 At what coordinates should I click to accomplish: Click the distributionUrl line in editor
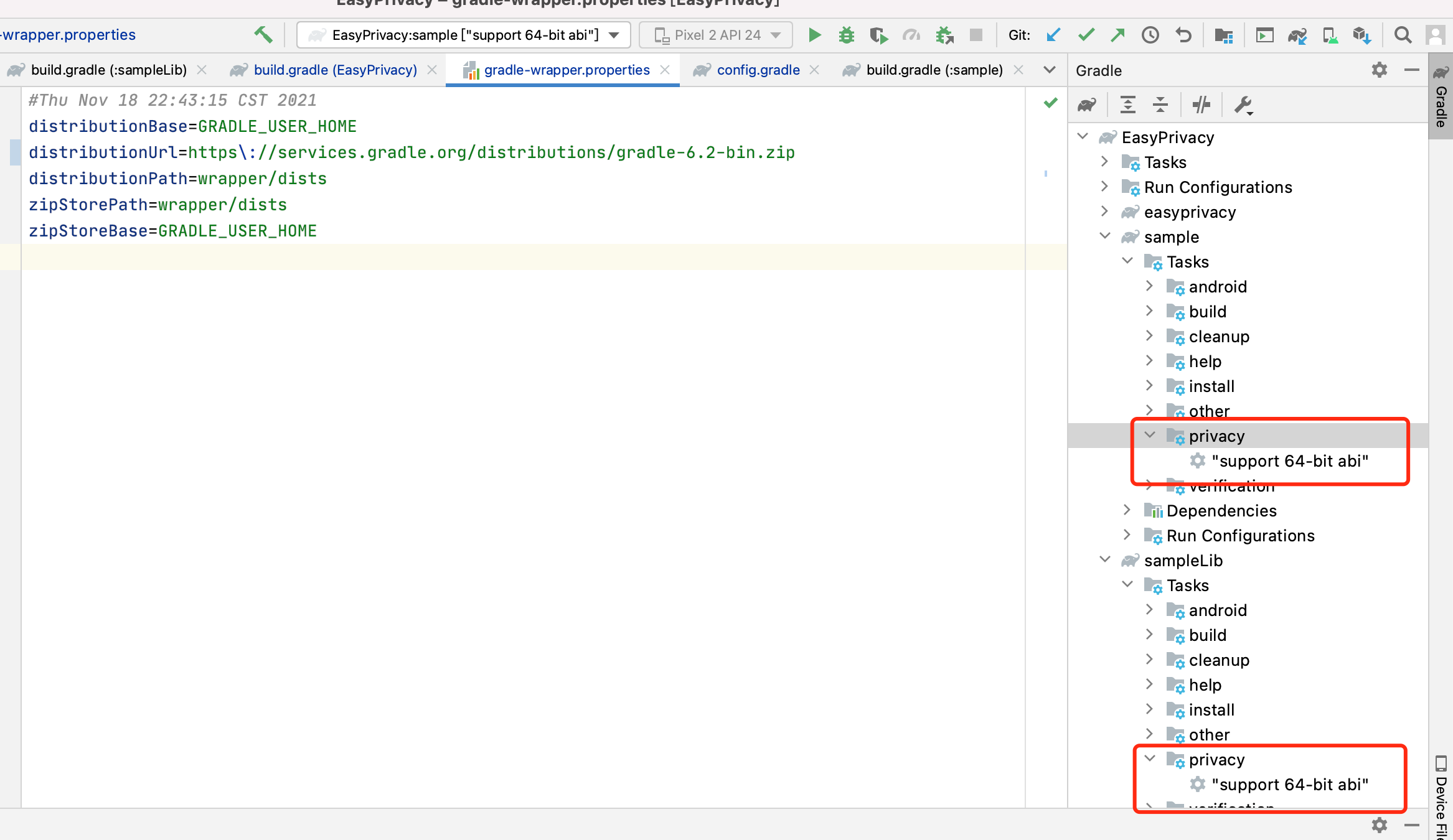point(411,152)
